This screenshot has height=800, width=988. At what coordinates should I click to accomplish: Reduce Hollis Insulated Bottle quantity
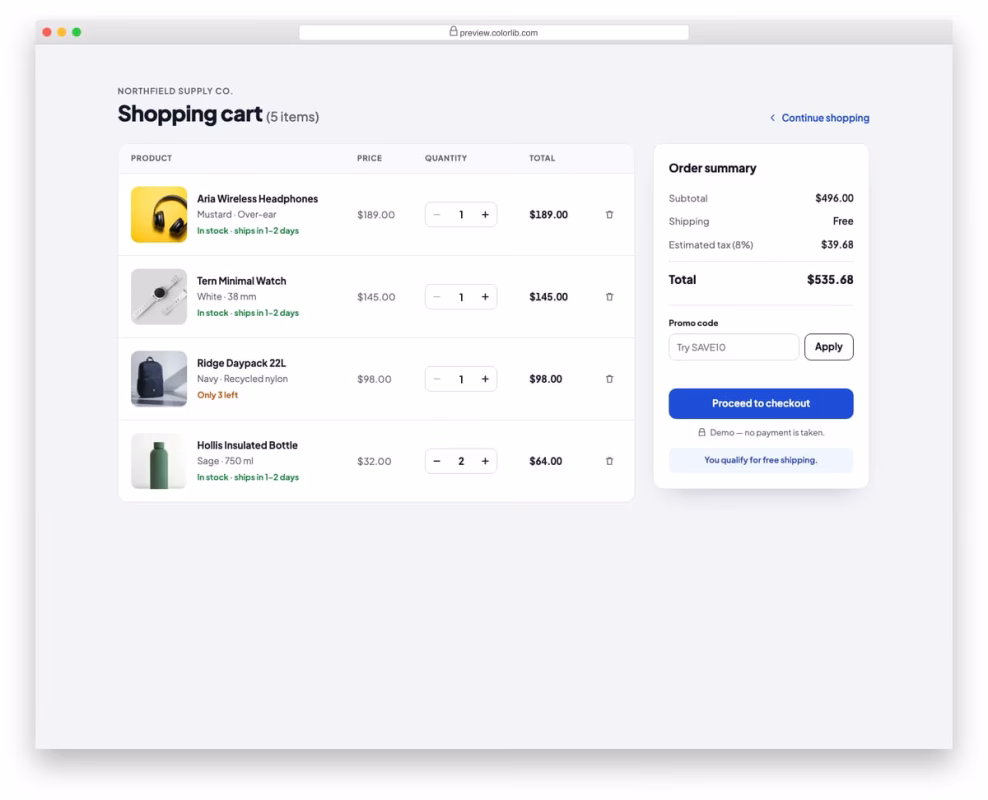[x=437, y=461]
